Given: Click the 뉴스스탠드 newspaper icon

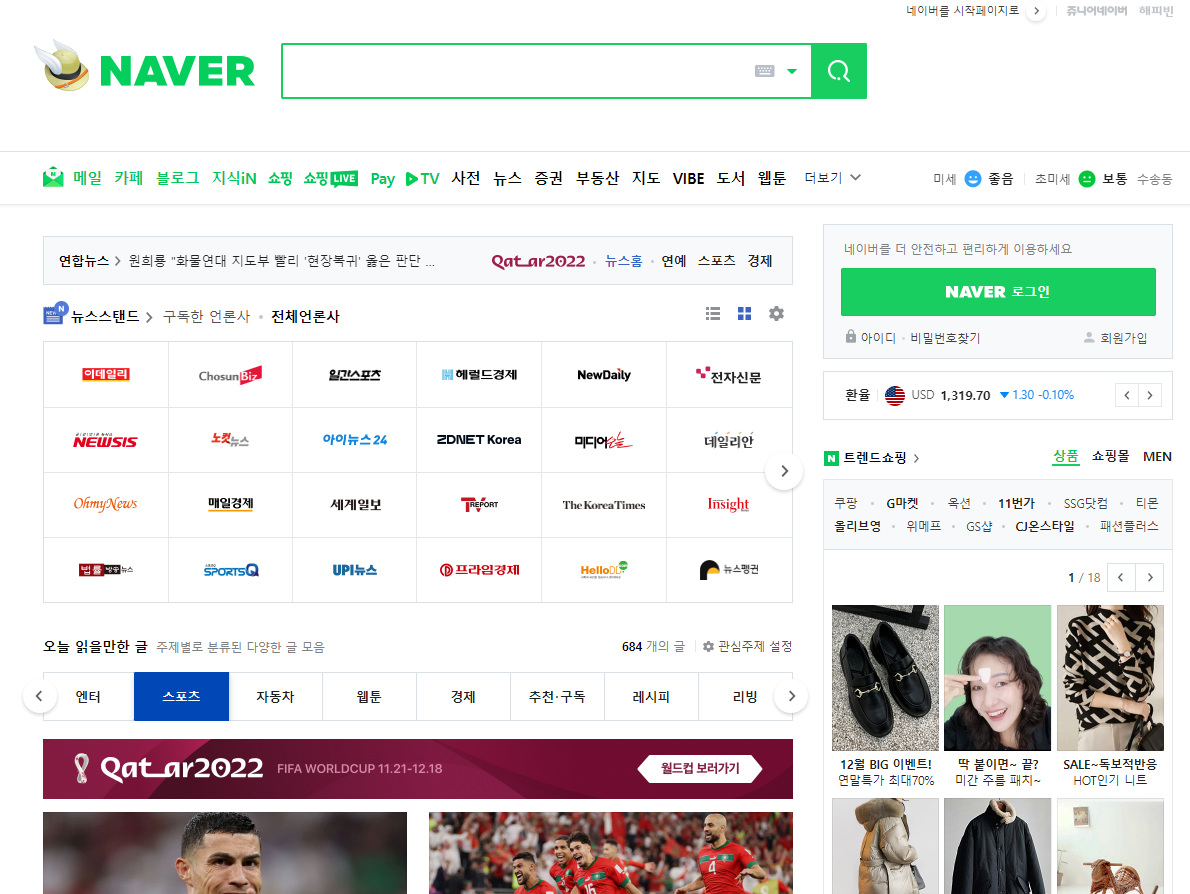Looking at the screenshot, I should coord(55,313).
